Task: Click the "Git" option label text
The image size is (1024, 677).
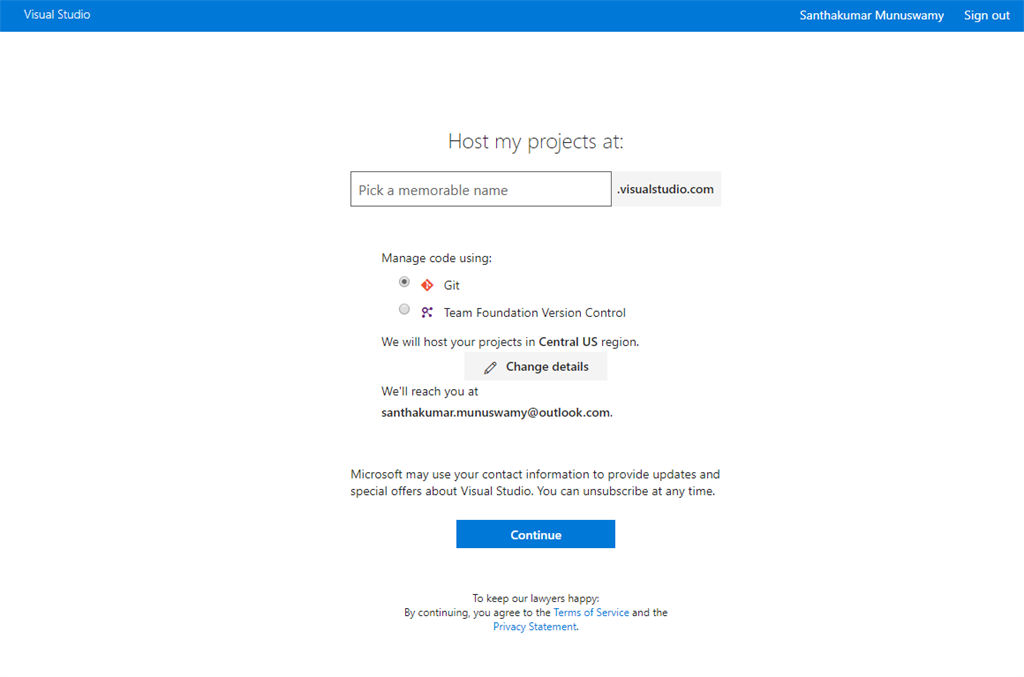Action: click(x=452, y=286)
